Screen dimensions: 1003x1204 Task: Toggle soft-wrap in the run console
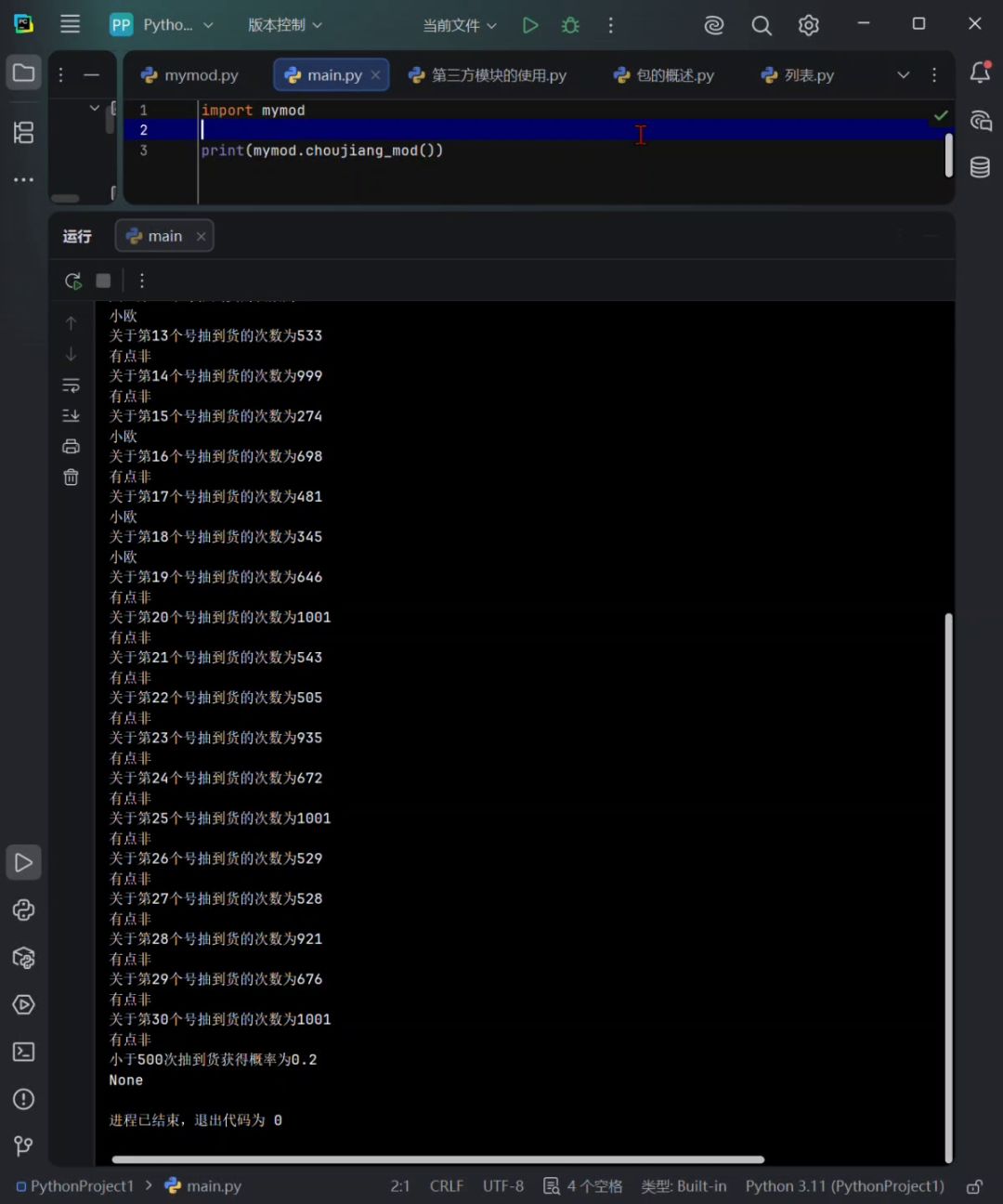tap(71, 385)
